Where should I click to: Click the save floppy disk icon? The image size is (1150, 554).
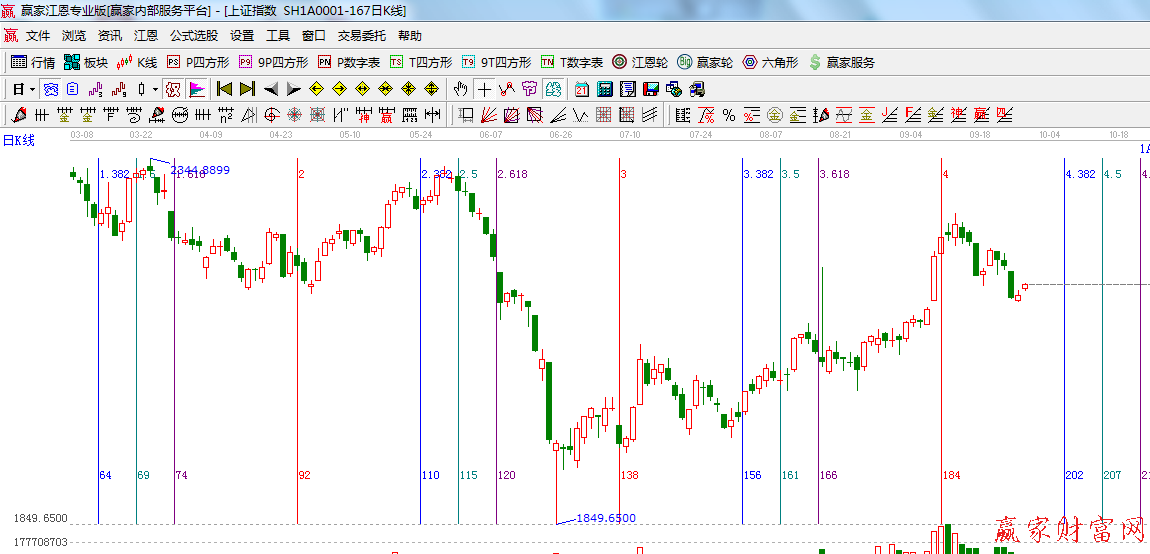(x=651, y=89)
